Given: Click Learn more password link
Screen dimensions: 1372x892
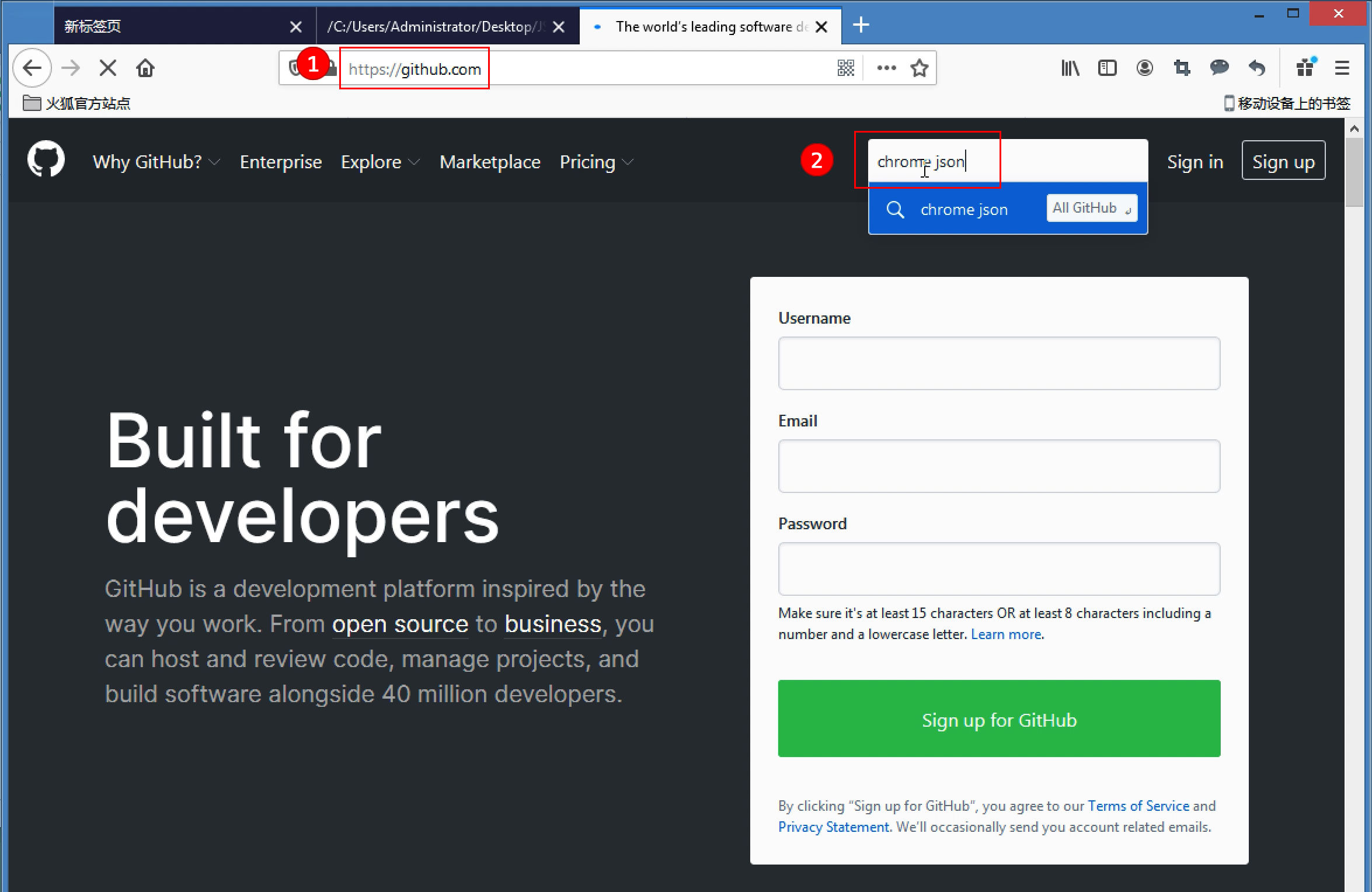Looking at the screenshot, I should pos(1006,634).
